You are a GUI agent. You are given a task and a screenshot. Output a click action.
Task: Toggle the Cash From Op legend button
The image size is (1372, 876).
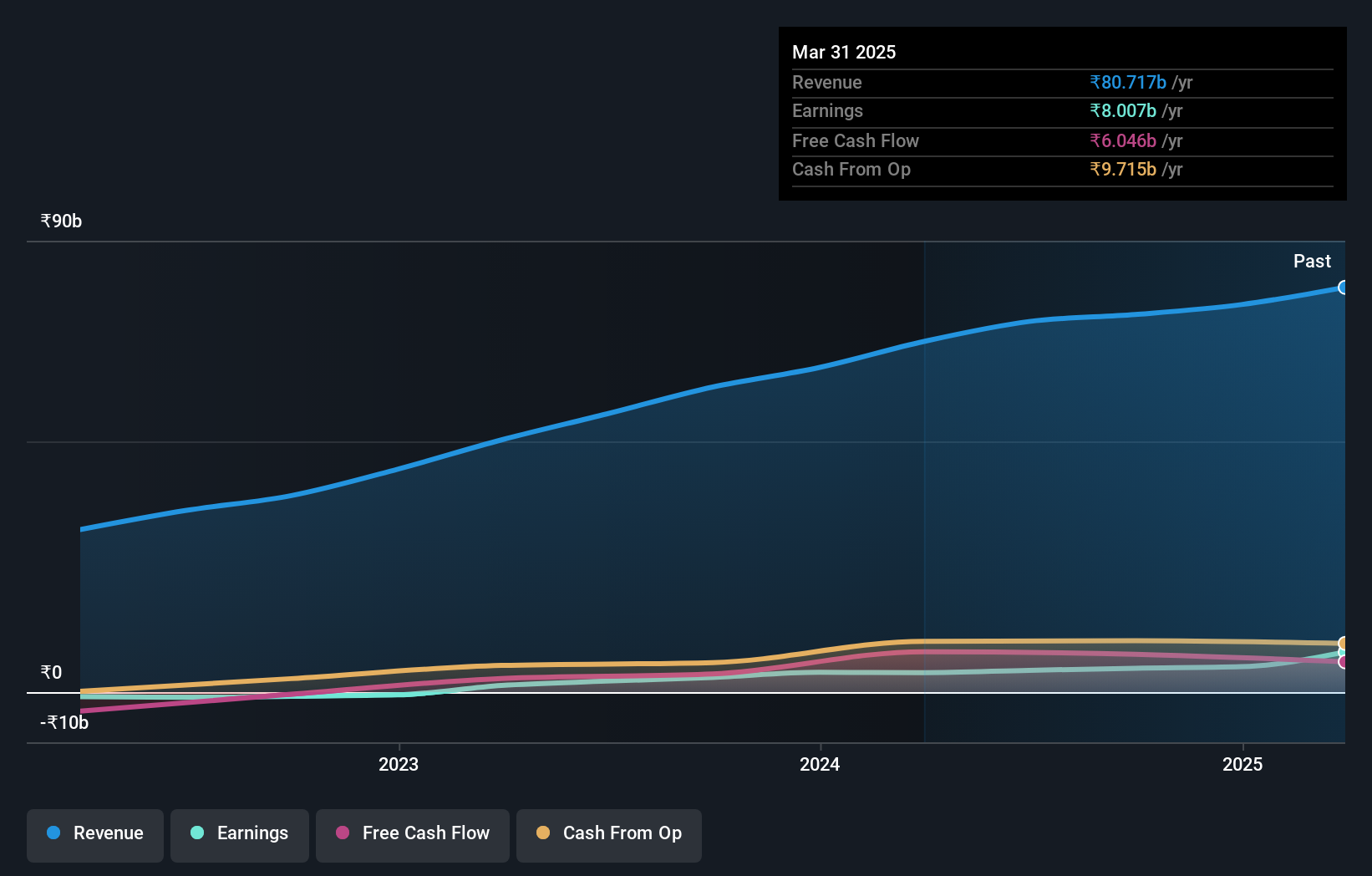609,835
